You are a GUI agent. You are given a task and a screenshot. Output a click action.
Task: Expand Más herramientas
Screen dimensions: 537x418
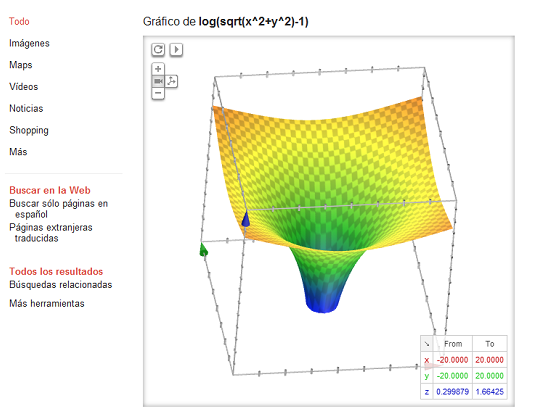[47, 304]
